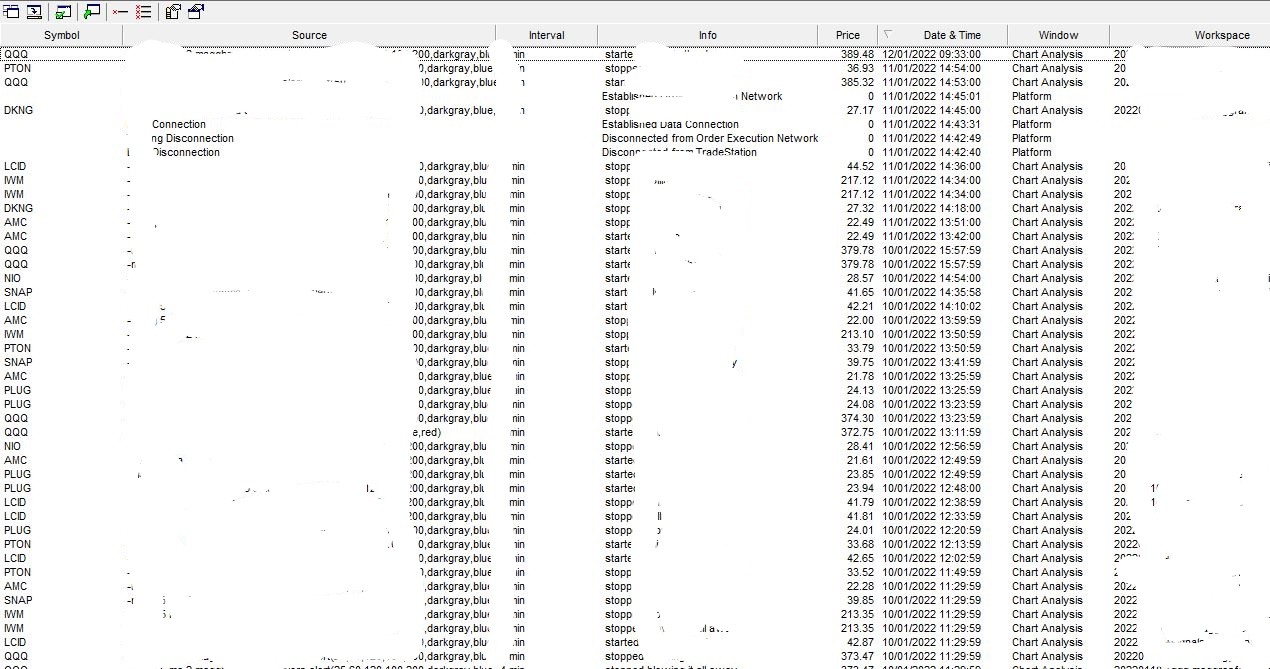Select the price cell 41.79
Image resolution: width=1270 pixels, height=669 pixels.
pos(860,502)
